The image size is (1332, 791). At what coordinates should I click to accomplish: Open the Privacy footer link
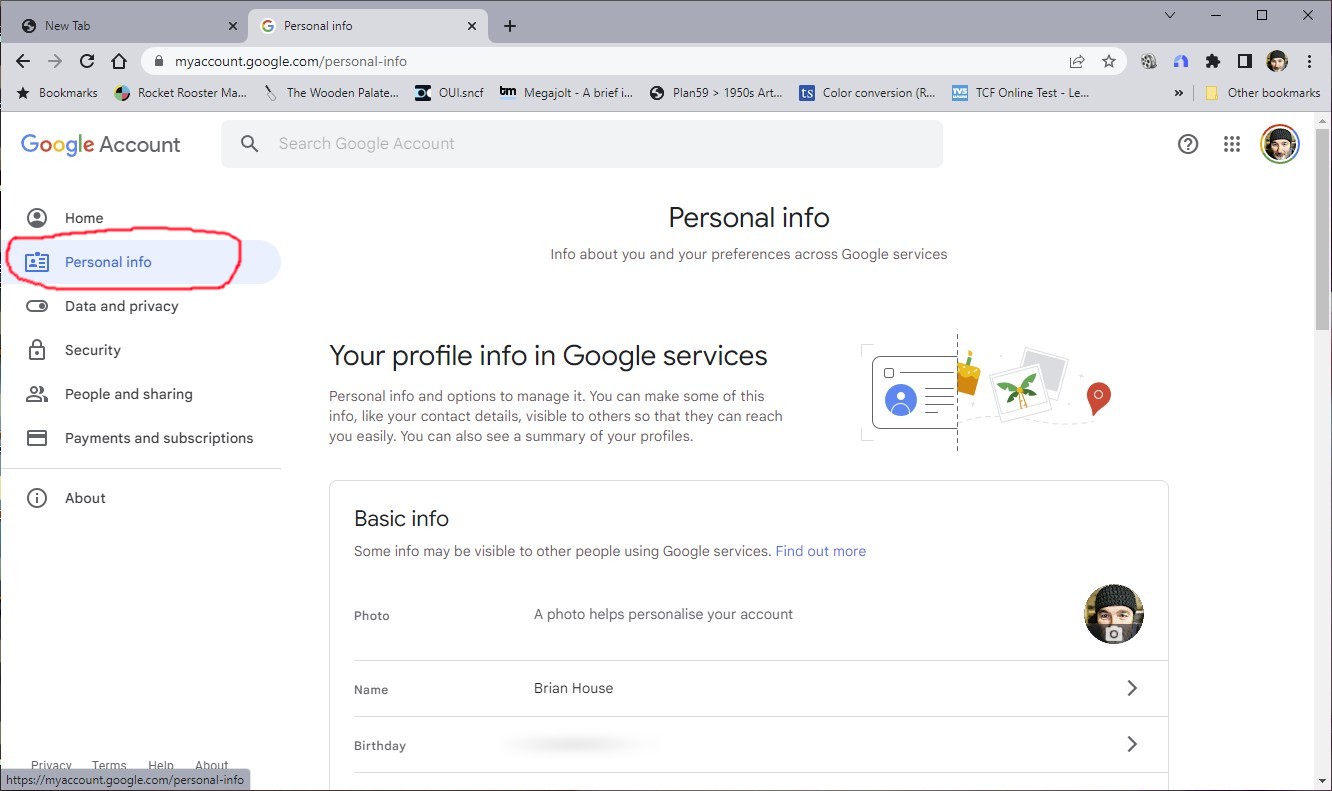pos(51,766)
